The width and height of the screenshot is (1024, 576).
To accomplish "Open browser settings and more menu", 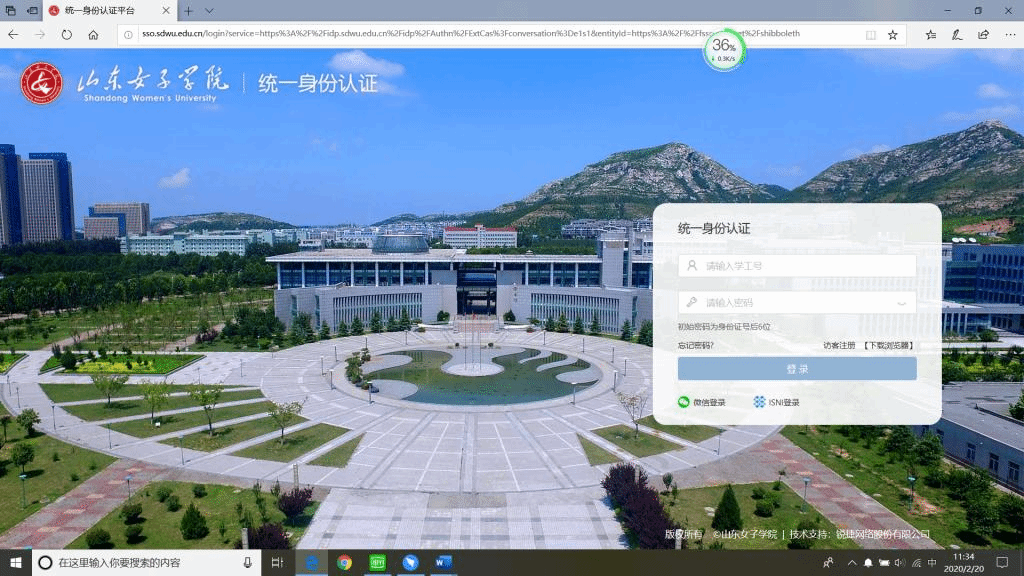I will pos(1009,34).
